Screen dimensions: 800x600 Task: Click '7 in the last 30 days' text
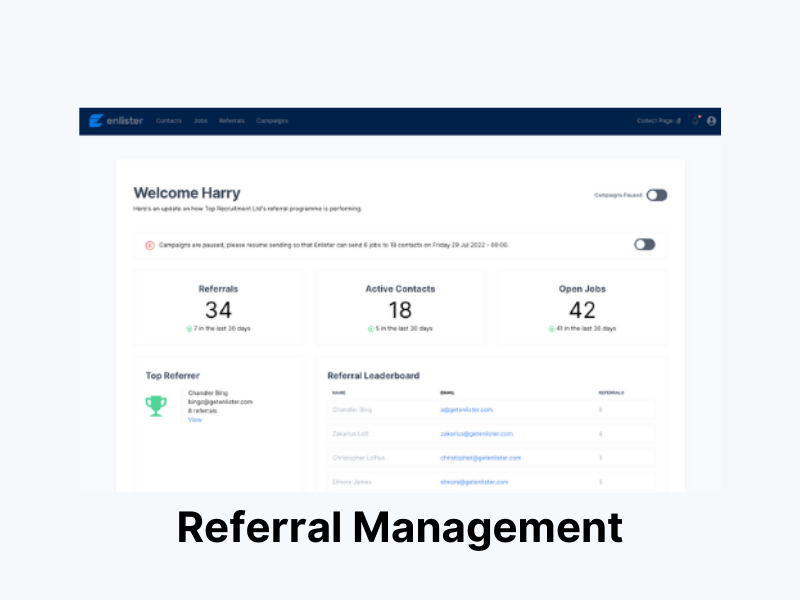click(222, 329)
